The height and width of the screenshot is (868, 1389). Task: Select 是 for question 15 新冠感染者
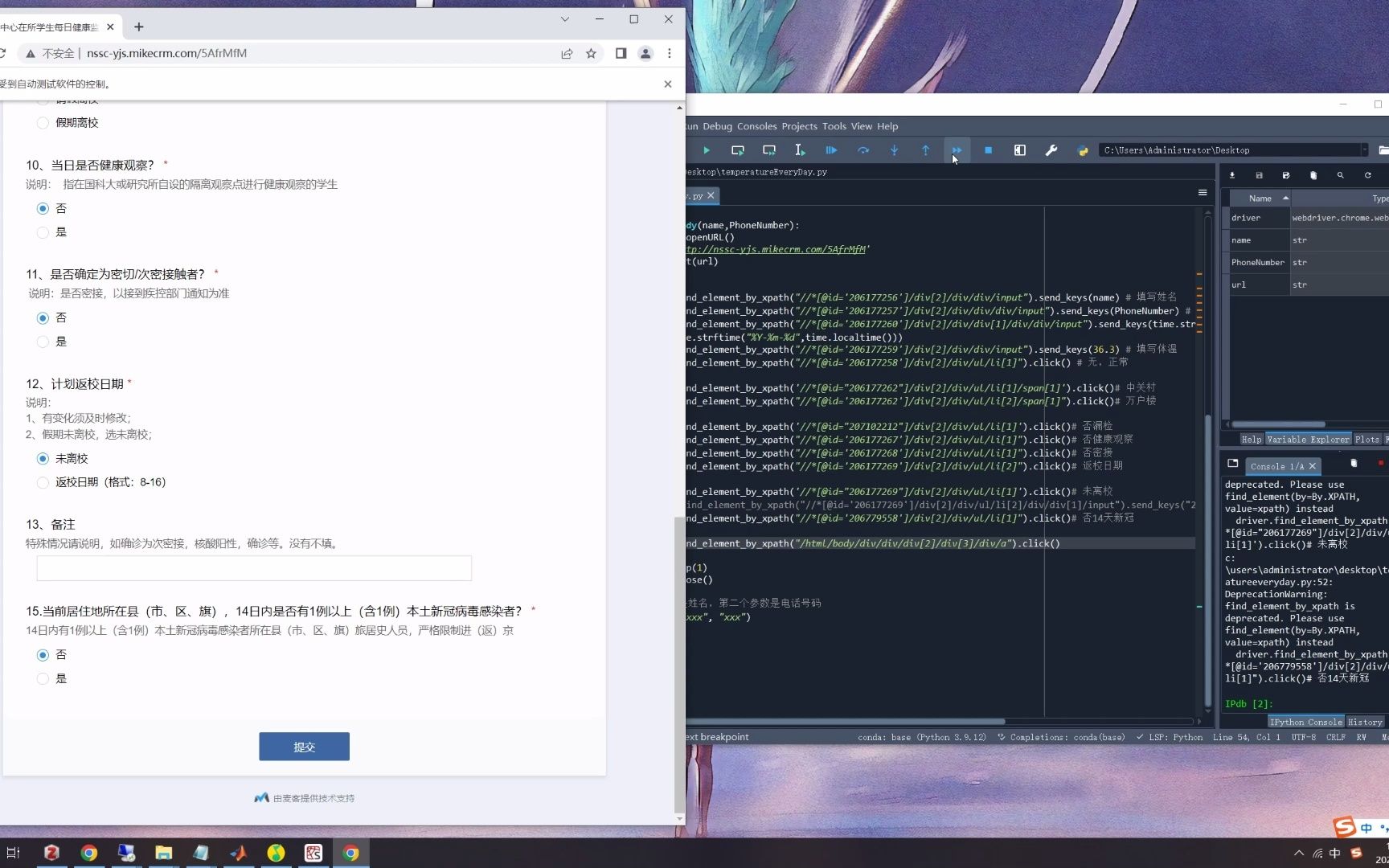[43, 679]
